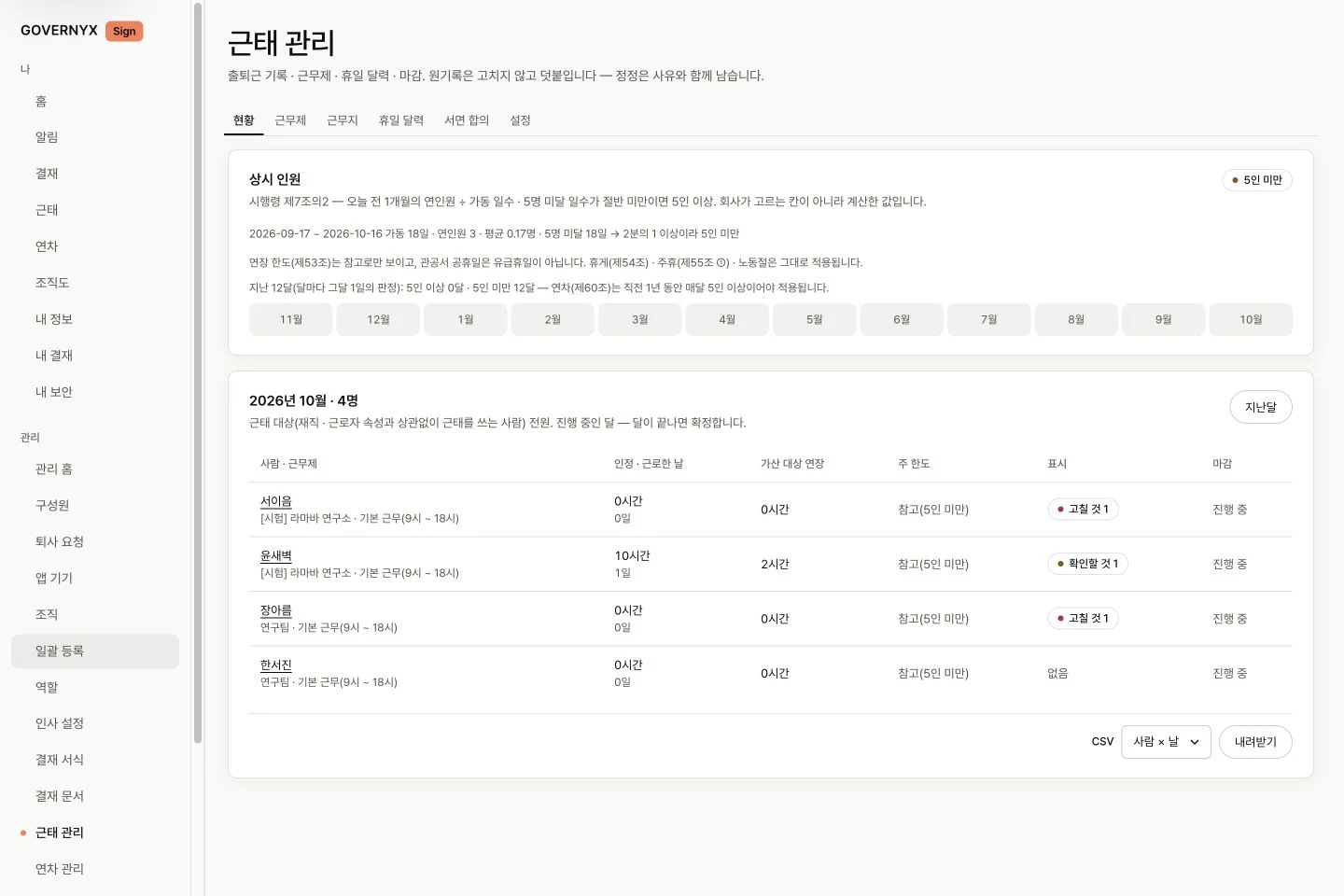
Task: Select the 1월 month cell
Action: (466, 319)
